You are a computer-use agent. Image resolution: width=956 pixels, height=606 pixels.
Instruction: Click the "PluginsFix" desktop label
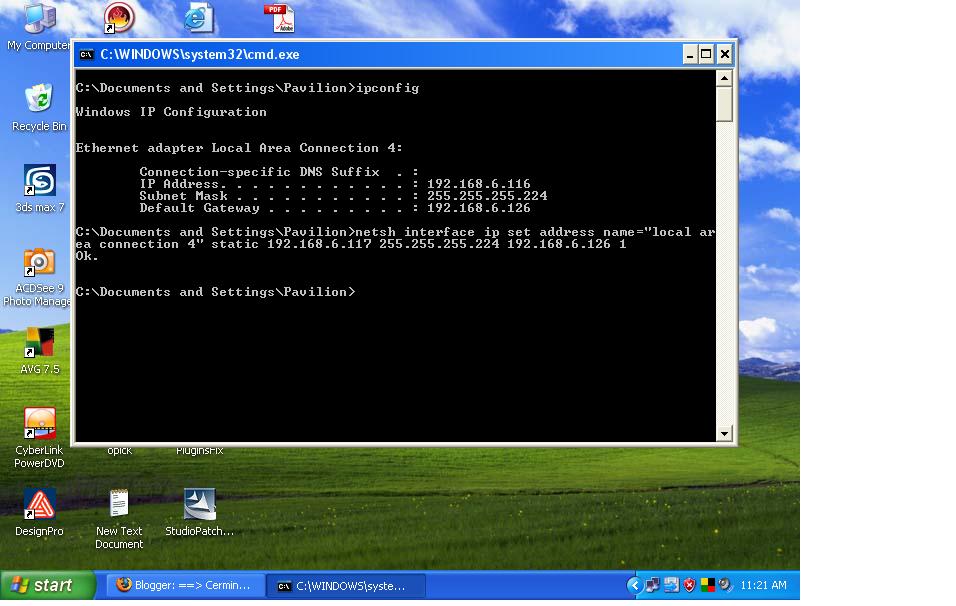(x=199, y=451)
